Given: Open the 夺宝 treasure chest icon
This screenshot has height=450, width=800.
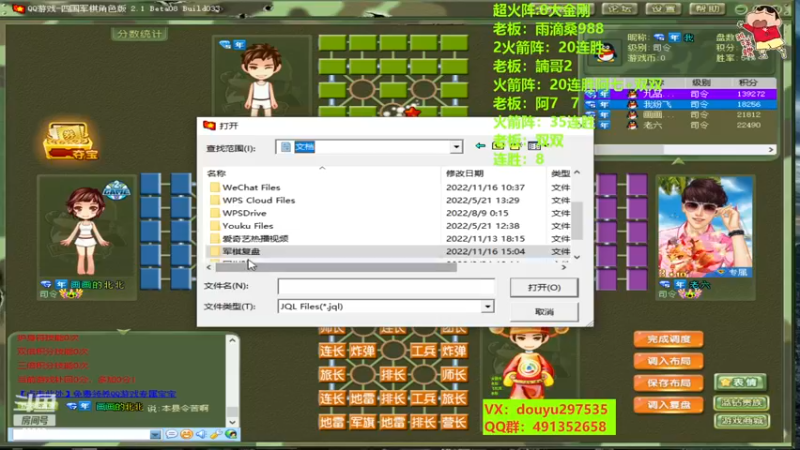Looking at the screenshot, I should click(x=70, y=140).
